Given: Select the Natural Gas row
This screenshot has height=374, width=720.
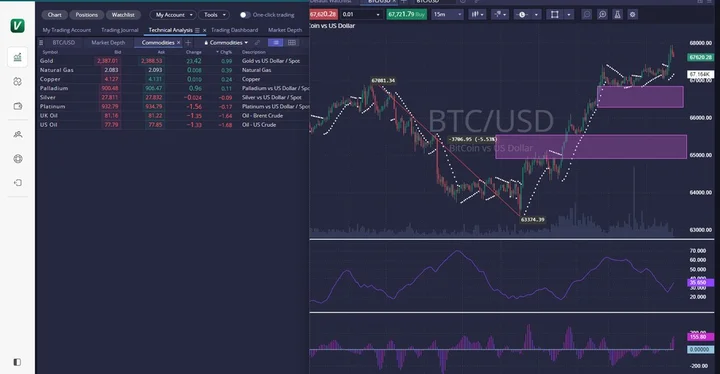Looking at the screenshot, I should coord(173,70).
